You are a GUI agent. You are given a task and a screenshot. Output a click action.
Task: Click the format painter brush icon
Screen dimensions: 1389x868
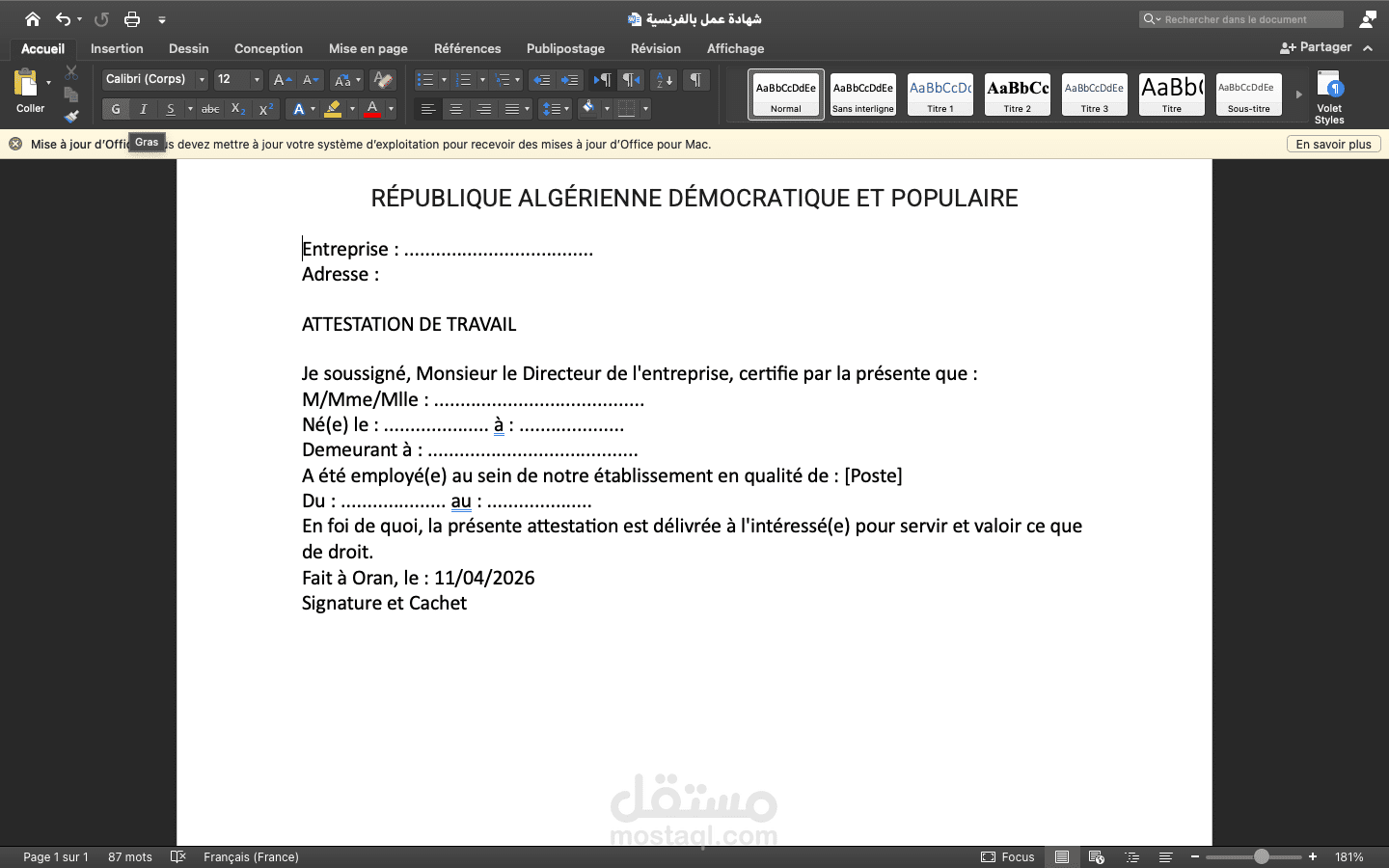point(71,117)
